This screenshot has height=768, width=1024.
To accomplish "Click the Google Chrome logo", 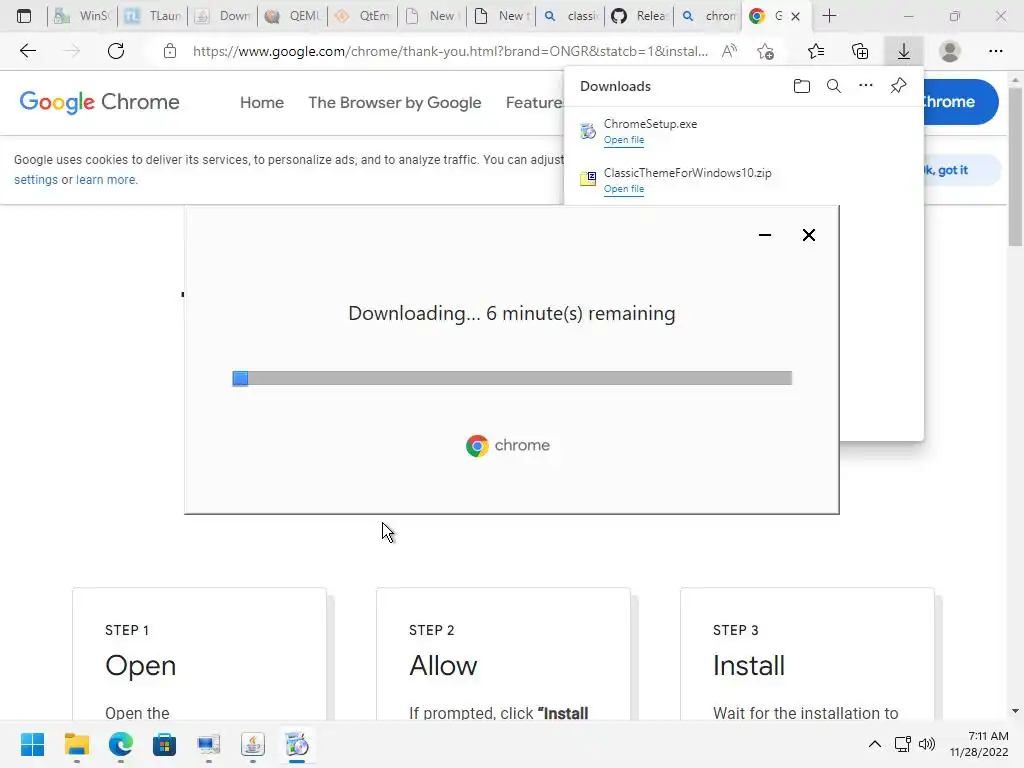I will point(99,102).
